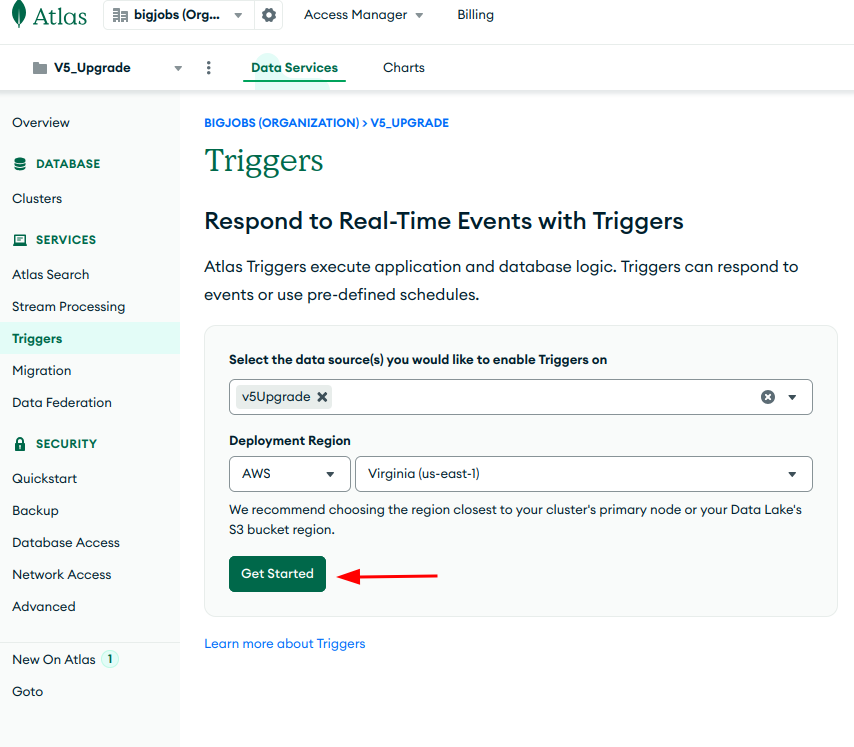This screenshot has width=854, height=747.
Task: Click the New On Atlas notification badge
Action: [x=110, y=659]
